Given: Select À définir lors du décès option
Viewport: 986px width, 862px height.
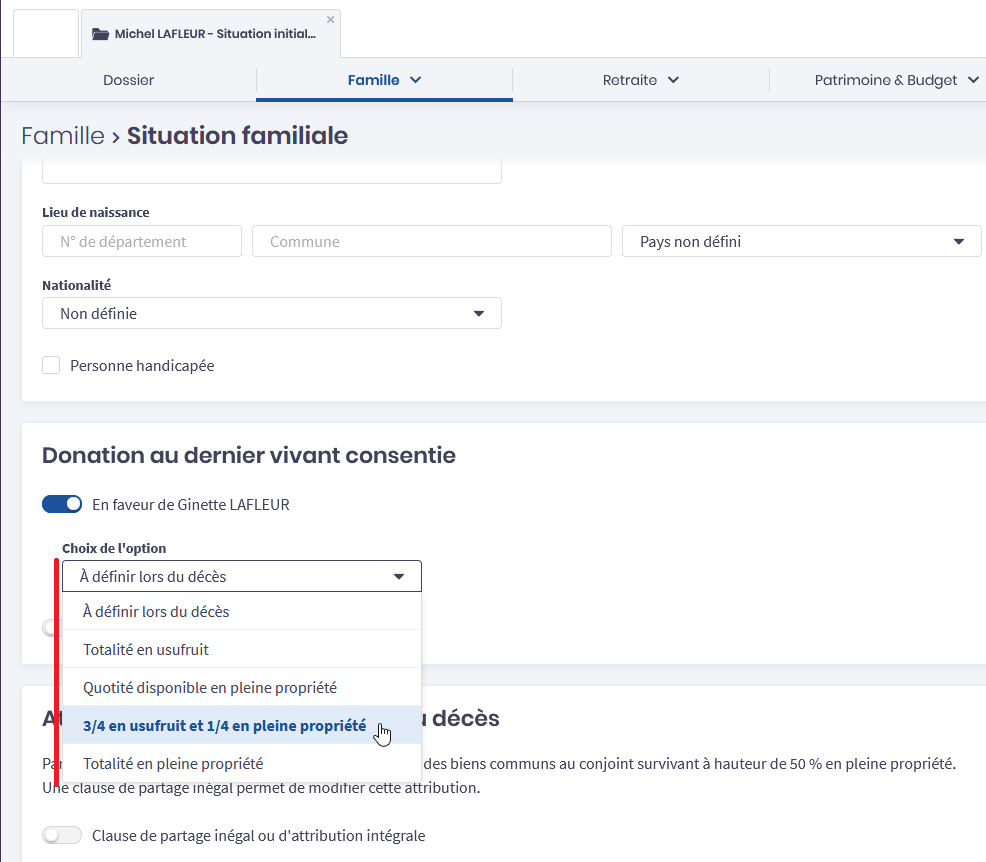Looking at the screenshot, I should pyautogui.click(x=156, y=612).
